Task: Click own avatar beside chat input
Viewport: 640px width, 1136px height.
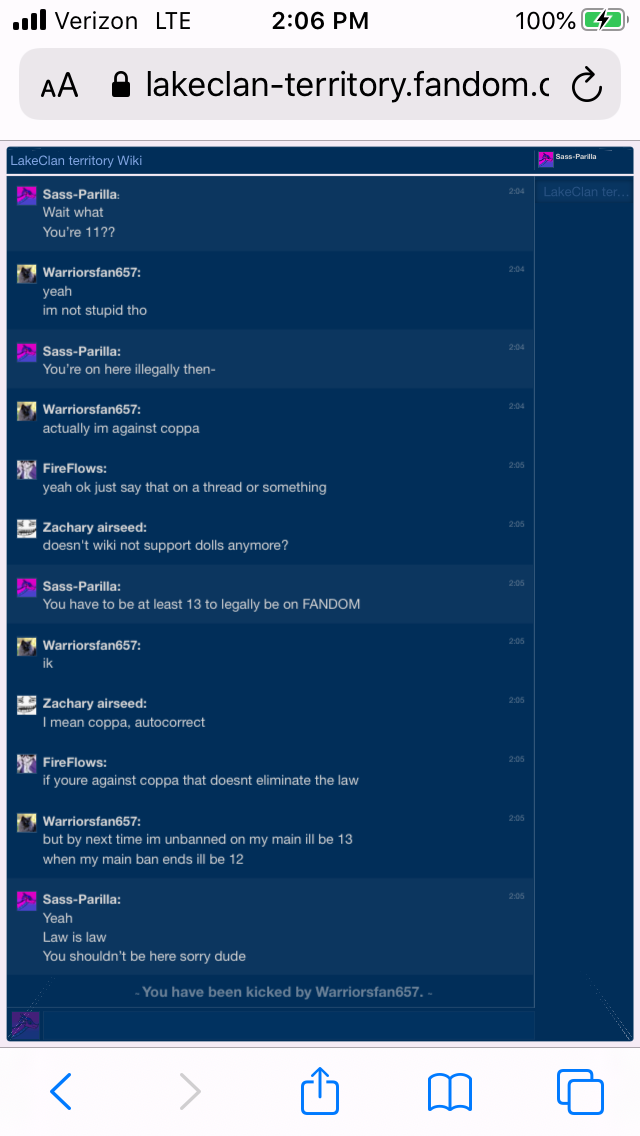Action: [26, 1024]
